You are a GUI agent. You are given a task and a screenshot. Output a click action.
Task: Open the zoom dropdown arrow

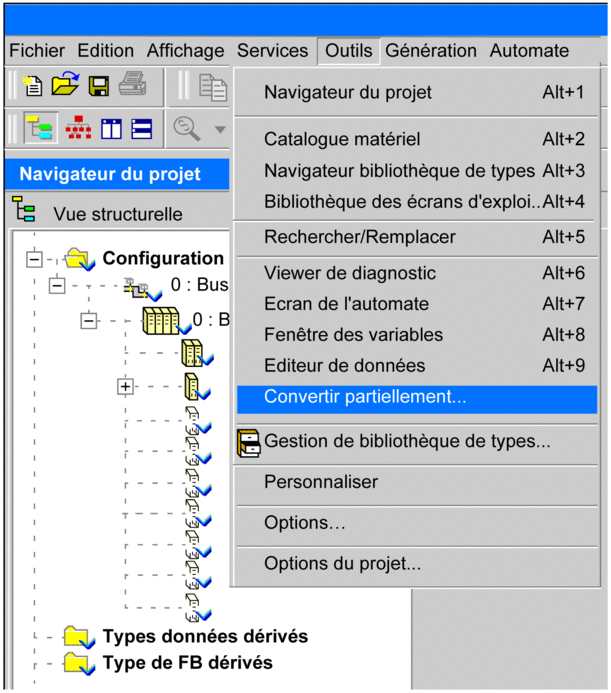point(219,129)
